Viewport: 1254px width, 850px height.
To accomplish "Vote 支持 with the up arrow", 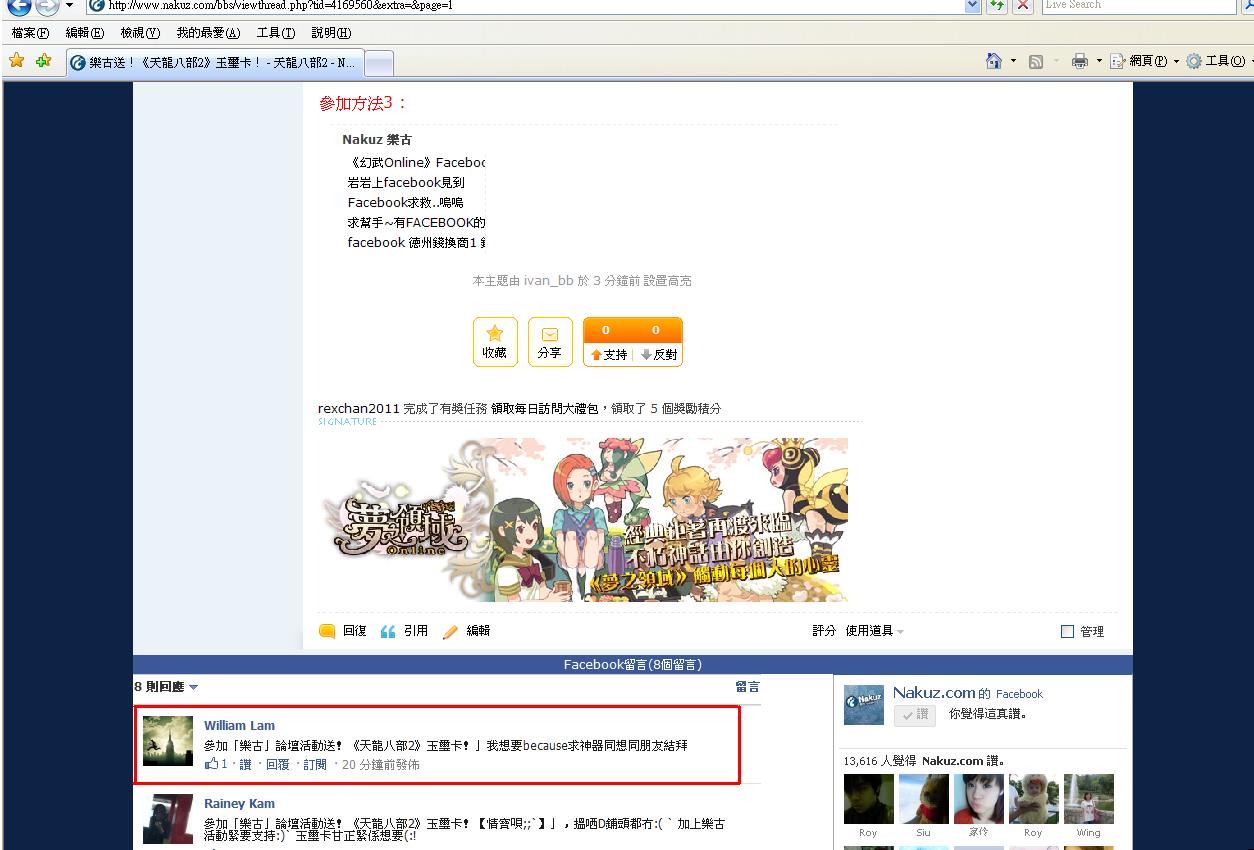I will 609,354.
